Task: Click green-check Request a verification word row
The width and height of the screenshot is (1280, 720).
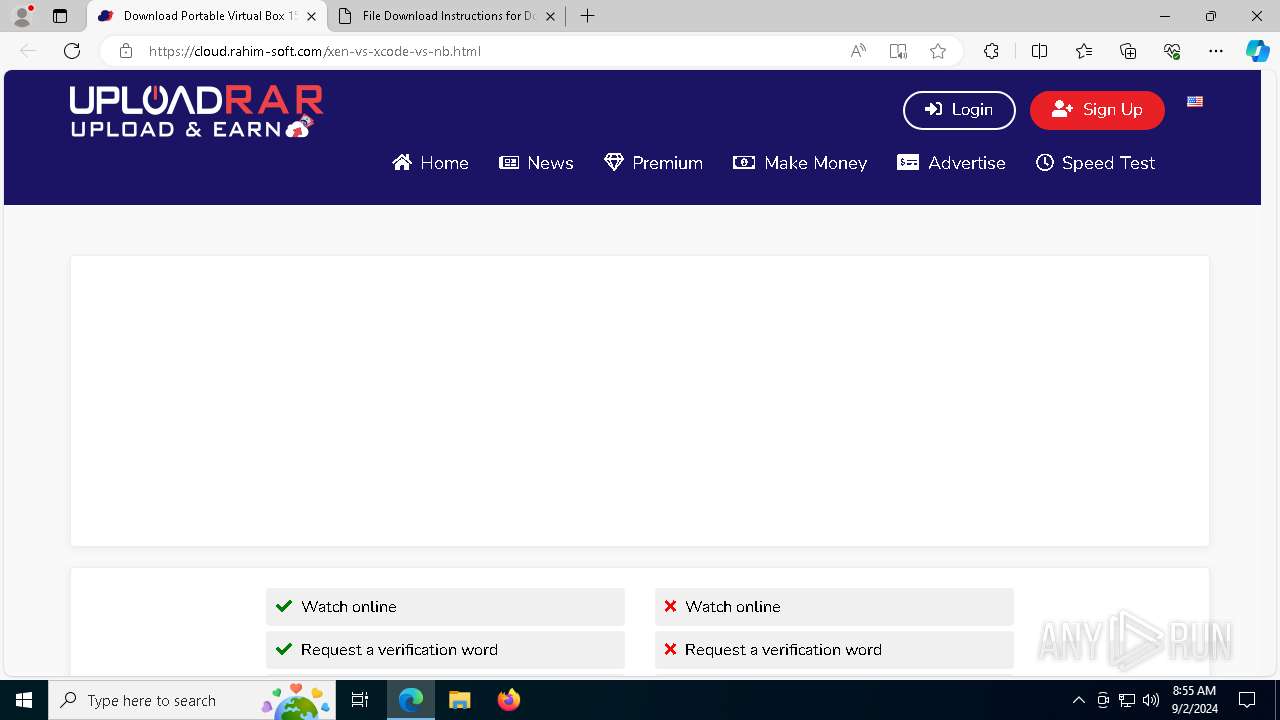Action: pyautogui.click(x=445, y=650)
